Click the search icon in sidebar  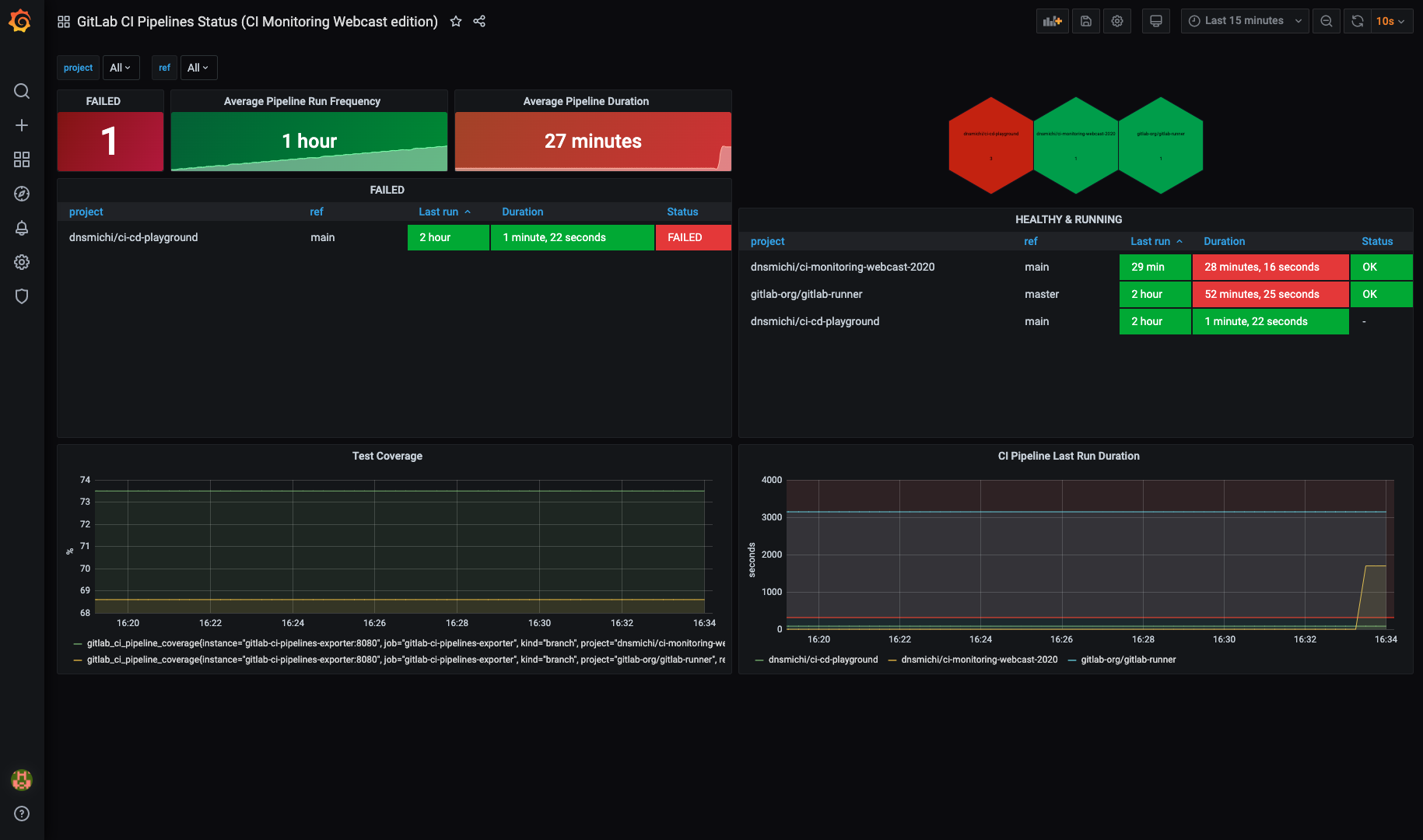click(x=22, y=91)
